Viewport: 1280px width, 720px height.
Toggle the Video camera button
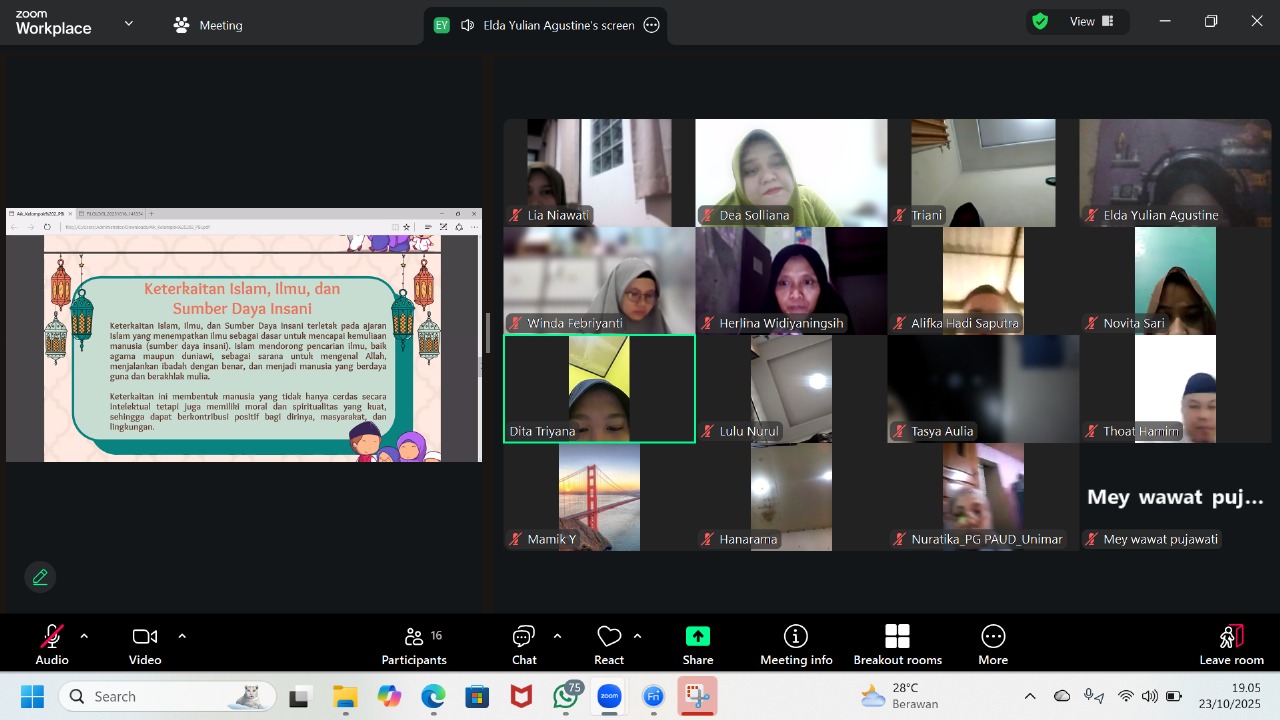click(145, 645)
